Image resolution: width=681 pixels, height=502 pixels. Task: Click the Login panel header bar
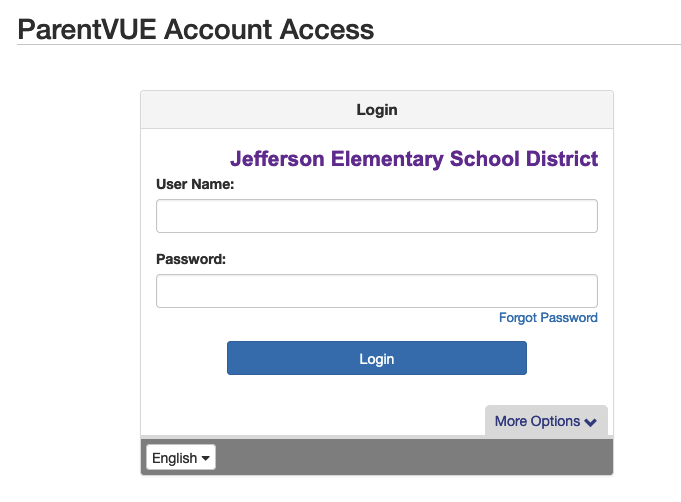[377, 110]
